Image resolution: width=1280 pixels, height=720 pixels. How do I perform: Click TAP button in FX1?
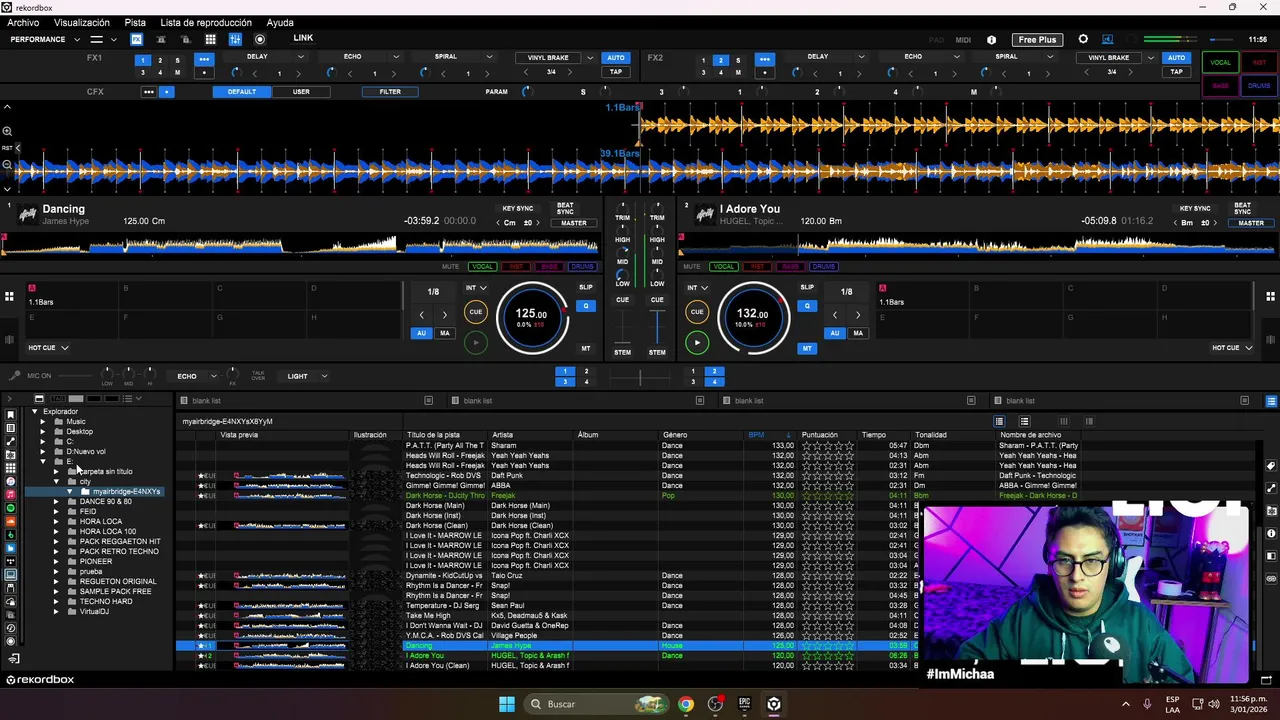[616, 72]
